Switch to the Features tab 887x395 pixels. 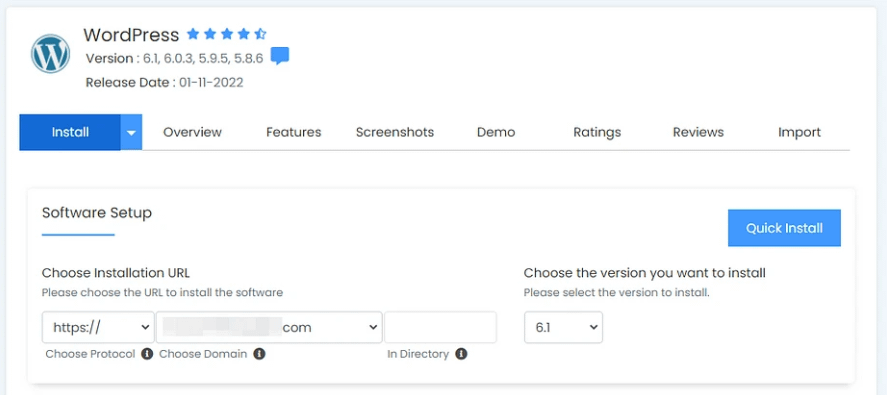pyautogui.click(x=294, y=132)
